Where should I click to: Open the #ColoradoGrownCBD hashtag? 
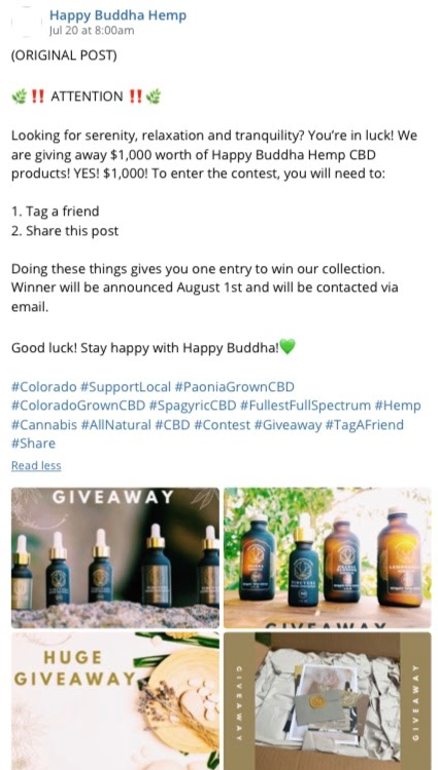pos(78,406)
